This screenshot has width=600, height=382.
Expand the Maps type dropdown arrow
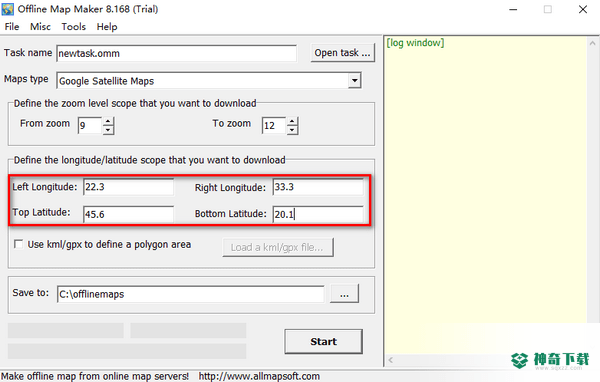pyautogui.click(x=355, y=81)
